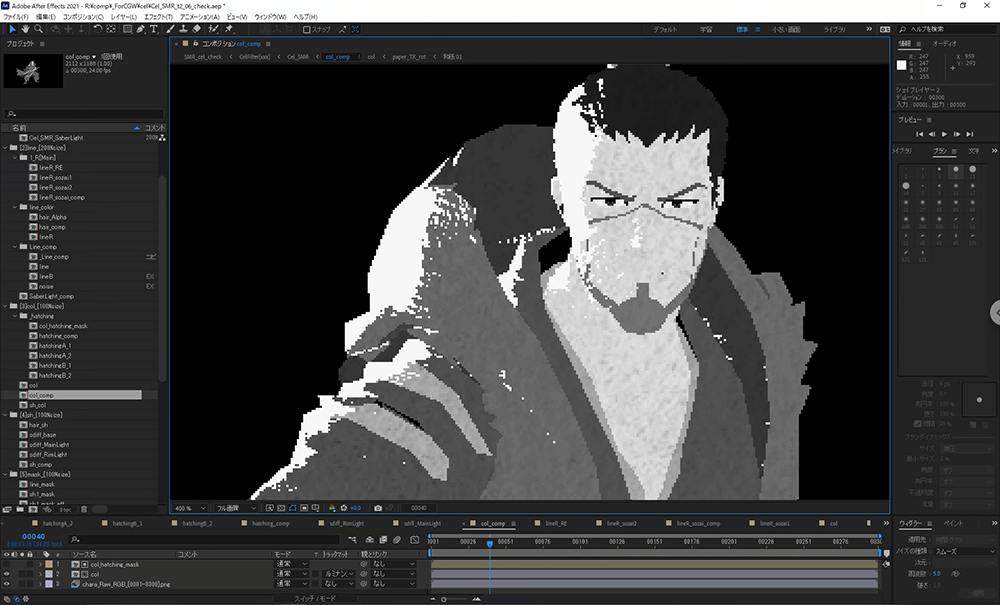1000x605 pixels.
Task: Open the Composition(C) menu
Action: [x=83, y=17]
